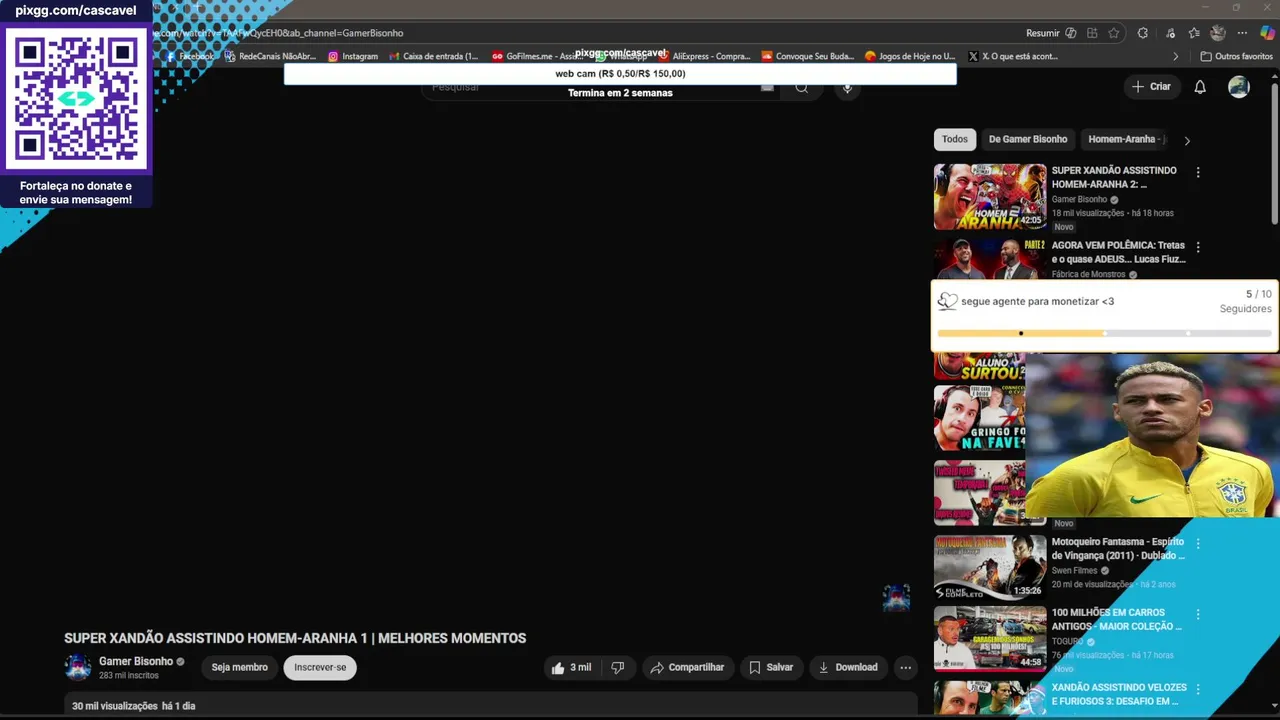
Task: Click the main video title text
Action: (295, 638)
